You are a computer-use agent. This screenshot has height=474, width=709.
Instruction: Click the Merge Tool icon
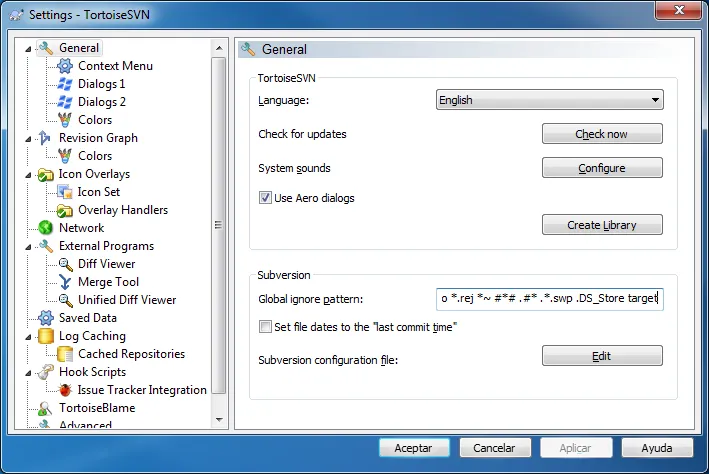[65, 282]
